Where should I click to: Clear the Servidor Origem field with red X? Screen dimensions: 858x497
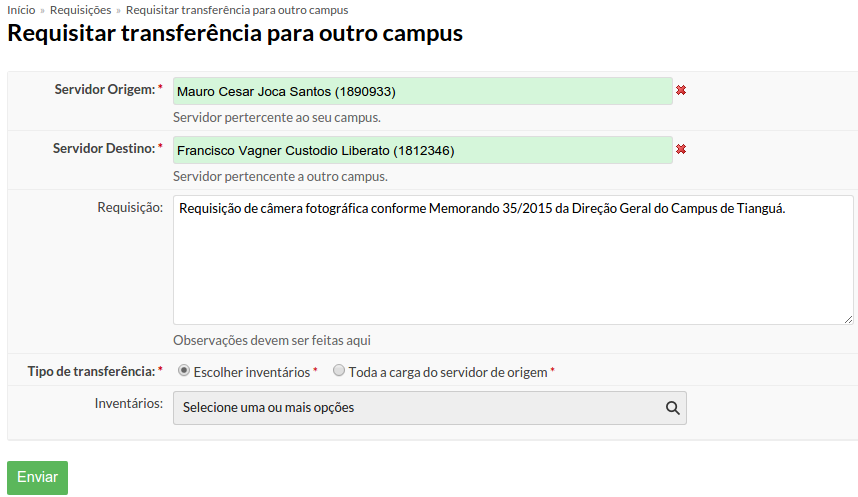681,90
